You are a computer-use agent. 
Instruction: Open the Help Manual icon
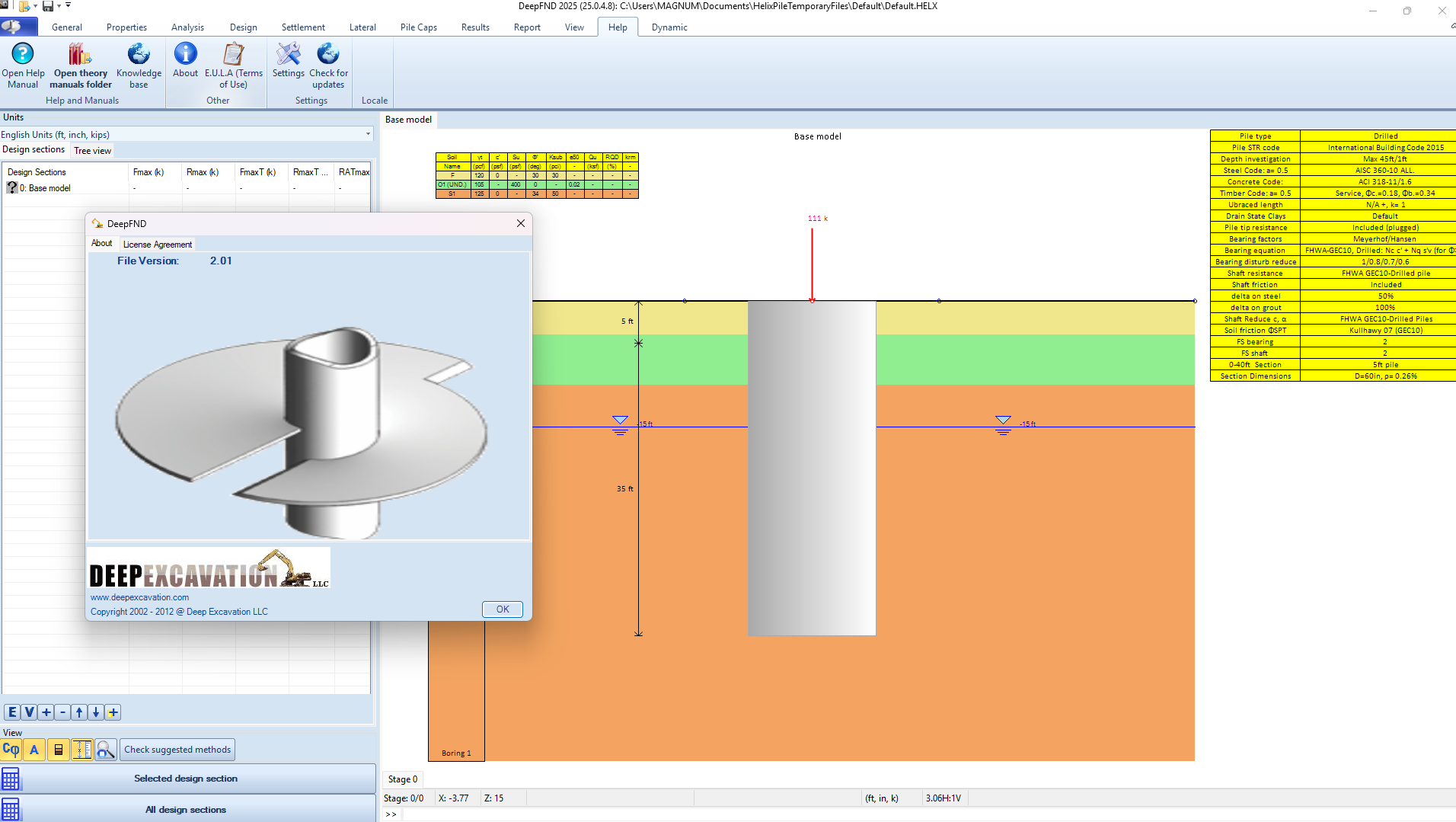23,65
